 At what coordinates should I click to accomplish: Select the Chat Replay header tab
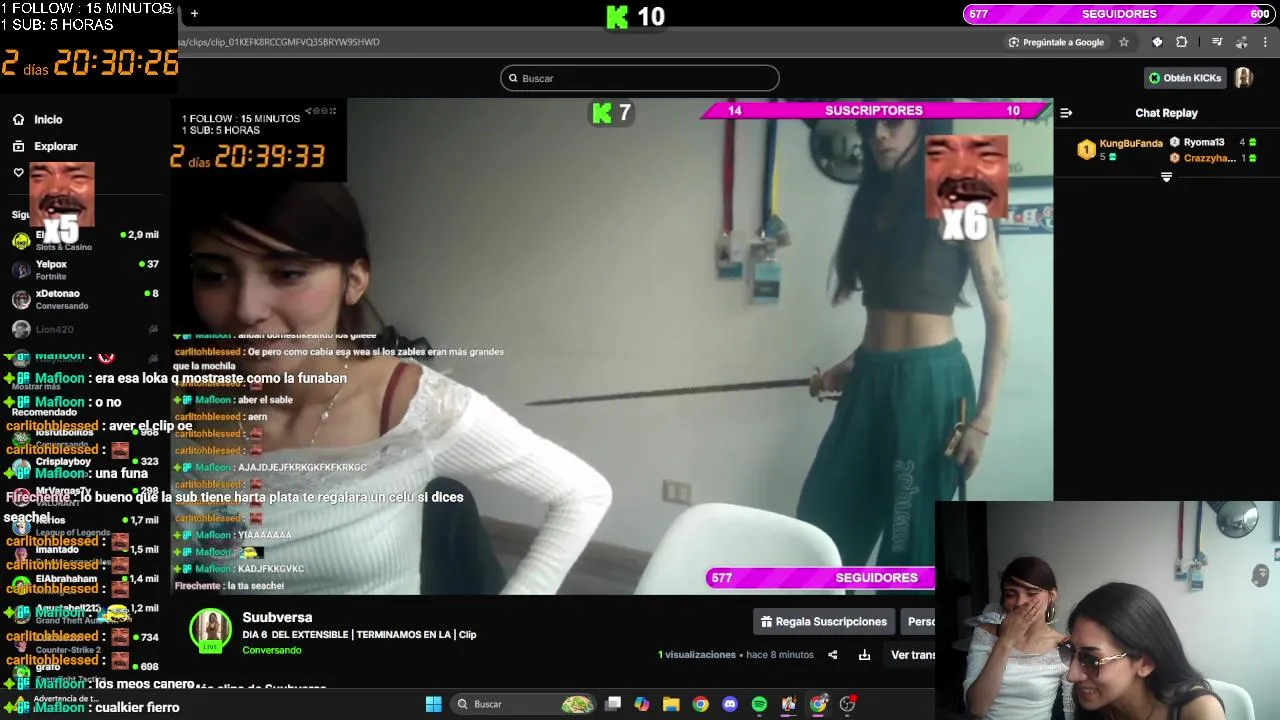point(1166,113)
